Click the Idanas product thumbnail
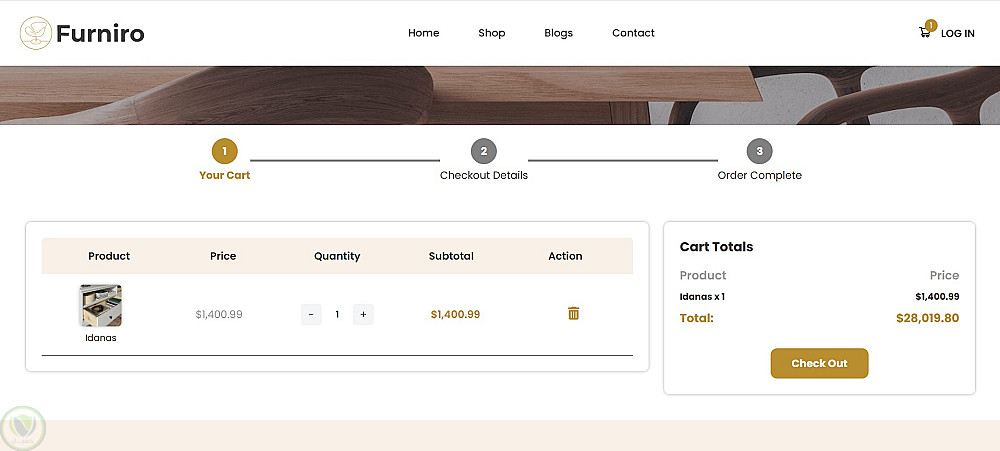 pos(101,306)
